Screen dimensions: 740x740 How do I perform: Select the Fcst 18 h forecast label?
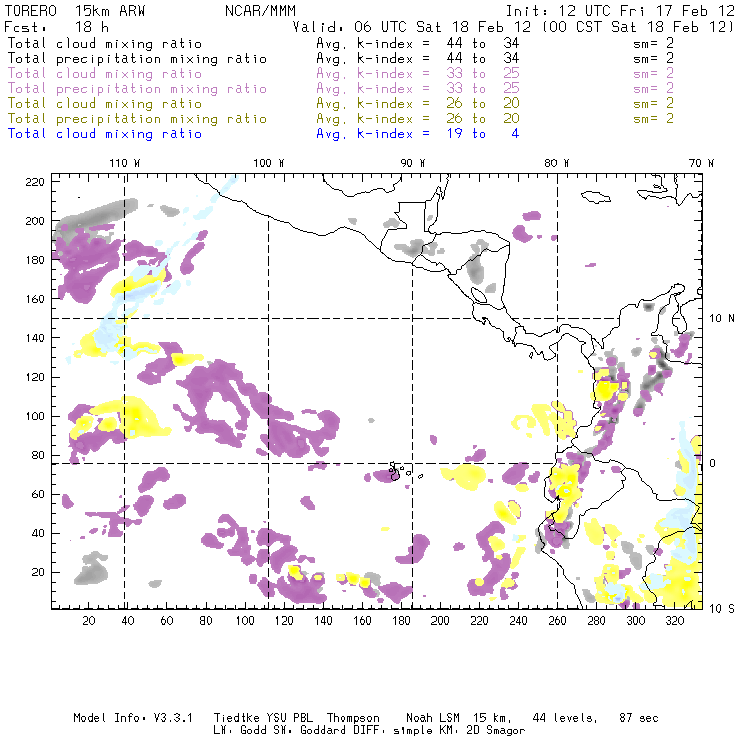click(x=46, y=28)
